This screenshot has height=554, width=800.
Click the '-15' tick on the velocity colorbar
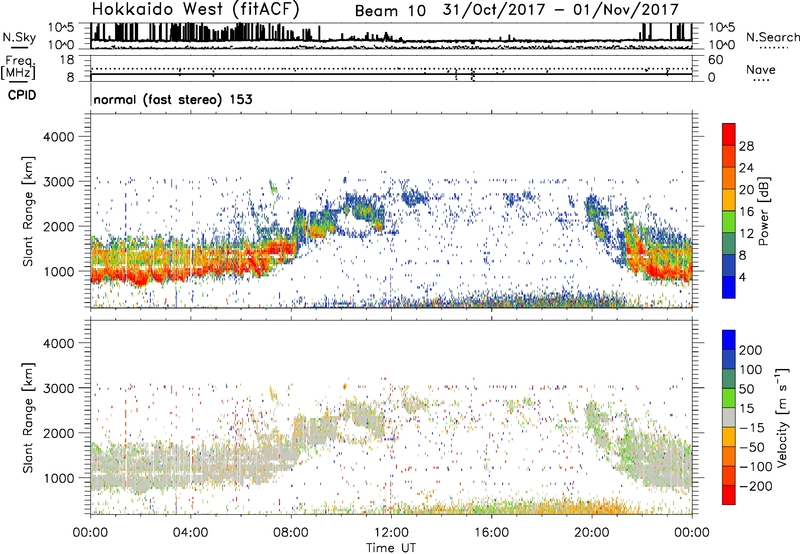[752, 428]
